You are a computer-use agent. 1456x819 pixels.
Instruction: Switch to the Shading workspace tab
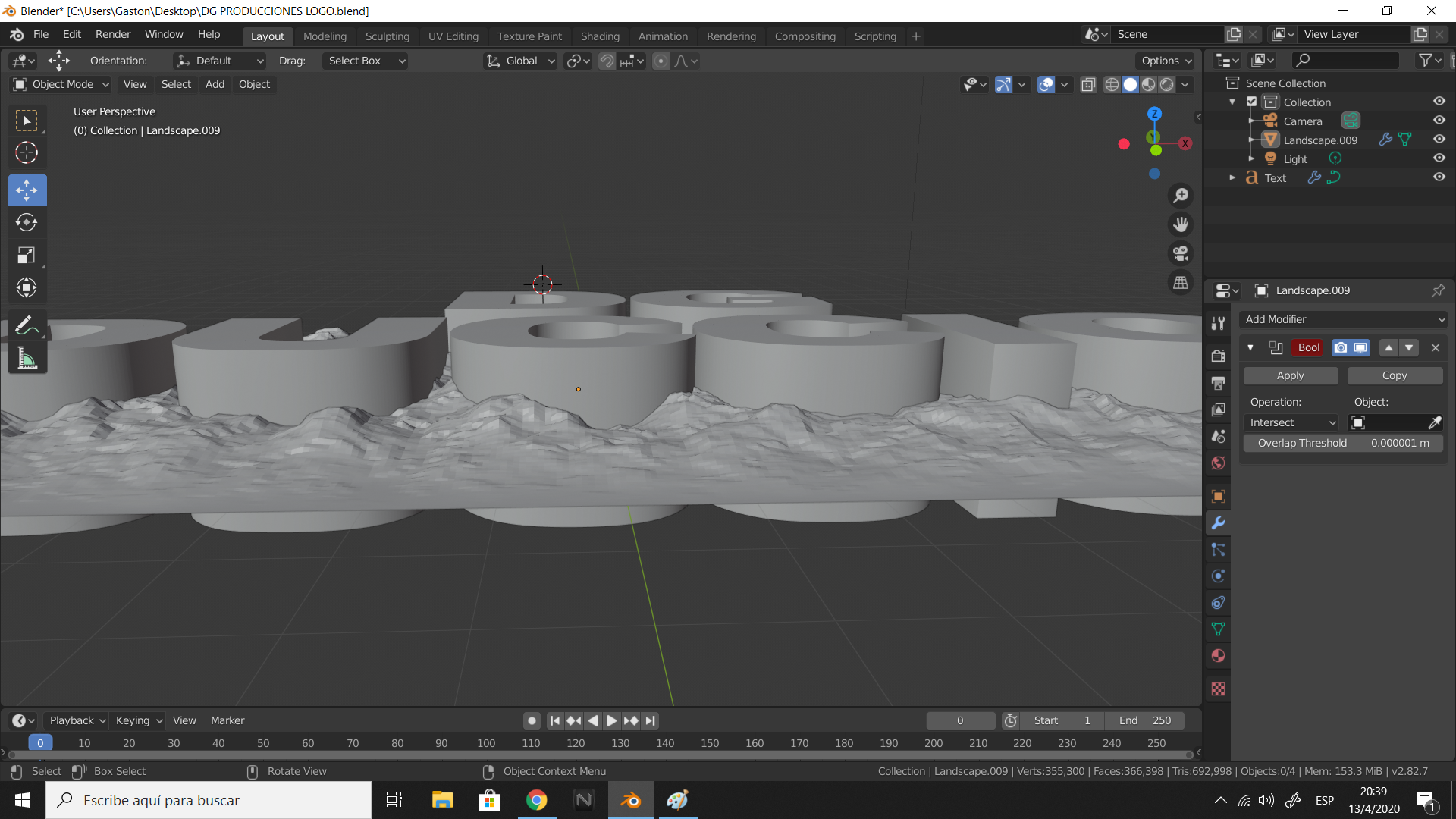click(600, 36)
